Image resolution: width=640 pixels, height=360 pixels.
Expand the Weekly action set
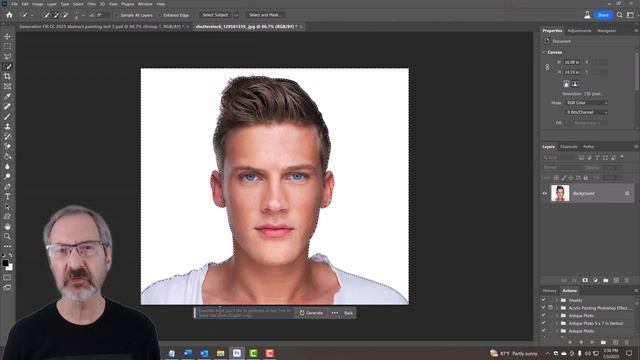click(x=556, y=300)
